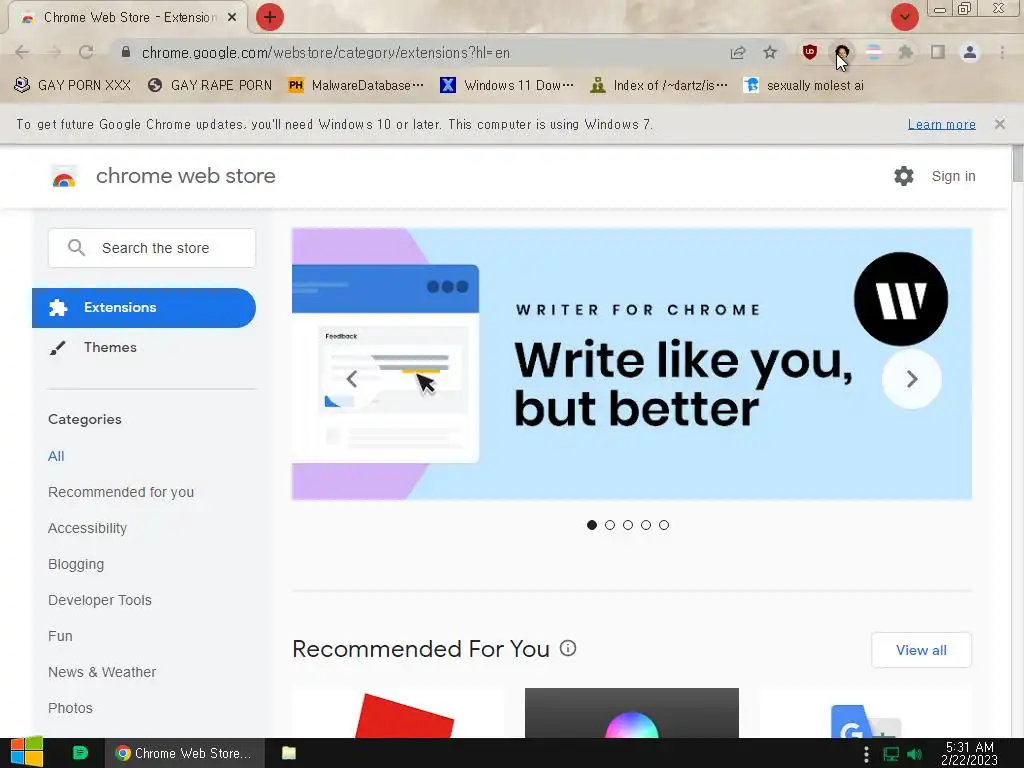Image resolution: width=1024 pixels, height=768 pixels.
Task: Follow the Learn more link in the update notice
Action: (x=942, y=124)
